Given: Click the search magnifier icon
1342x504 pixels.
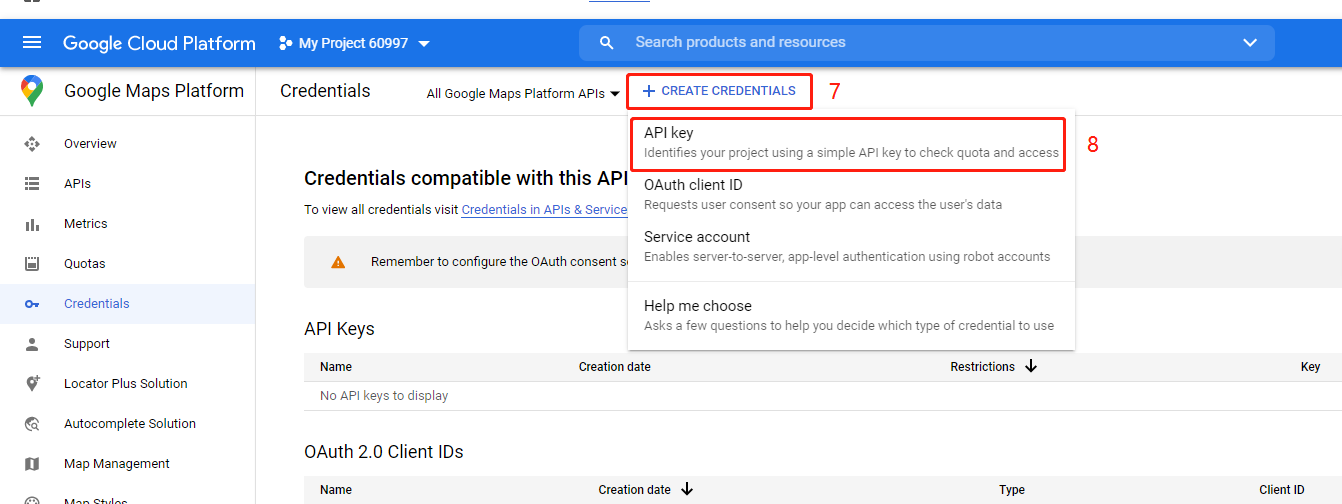Looking at the screenshot, I should (x=606, y=43).
